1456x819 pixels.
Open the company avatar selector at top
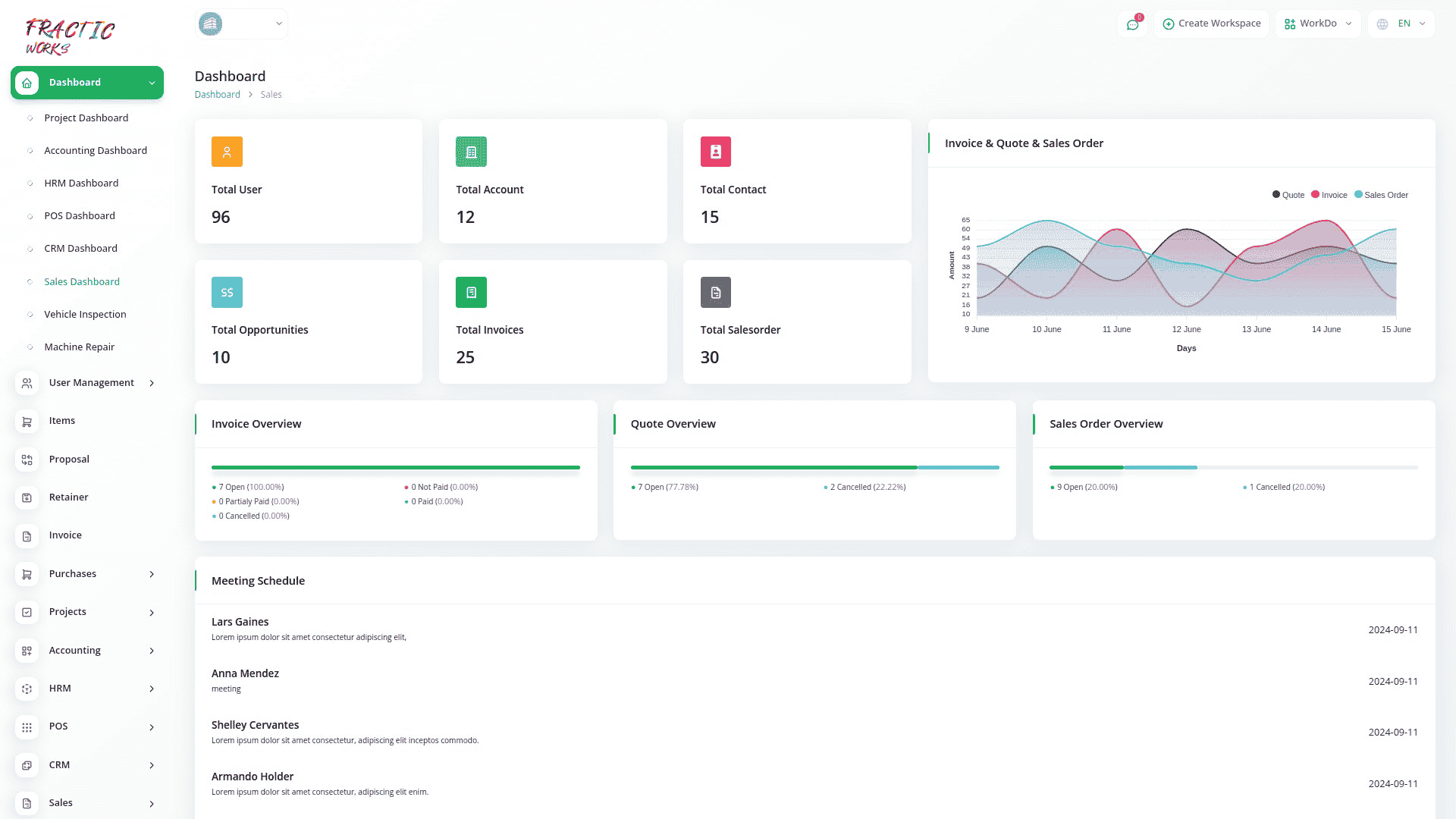coord(241,24)
